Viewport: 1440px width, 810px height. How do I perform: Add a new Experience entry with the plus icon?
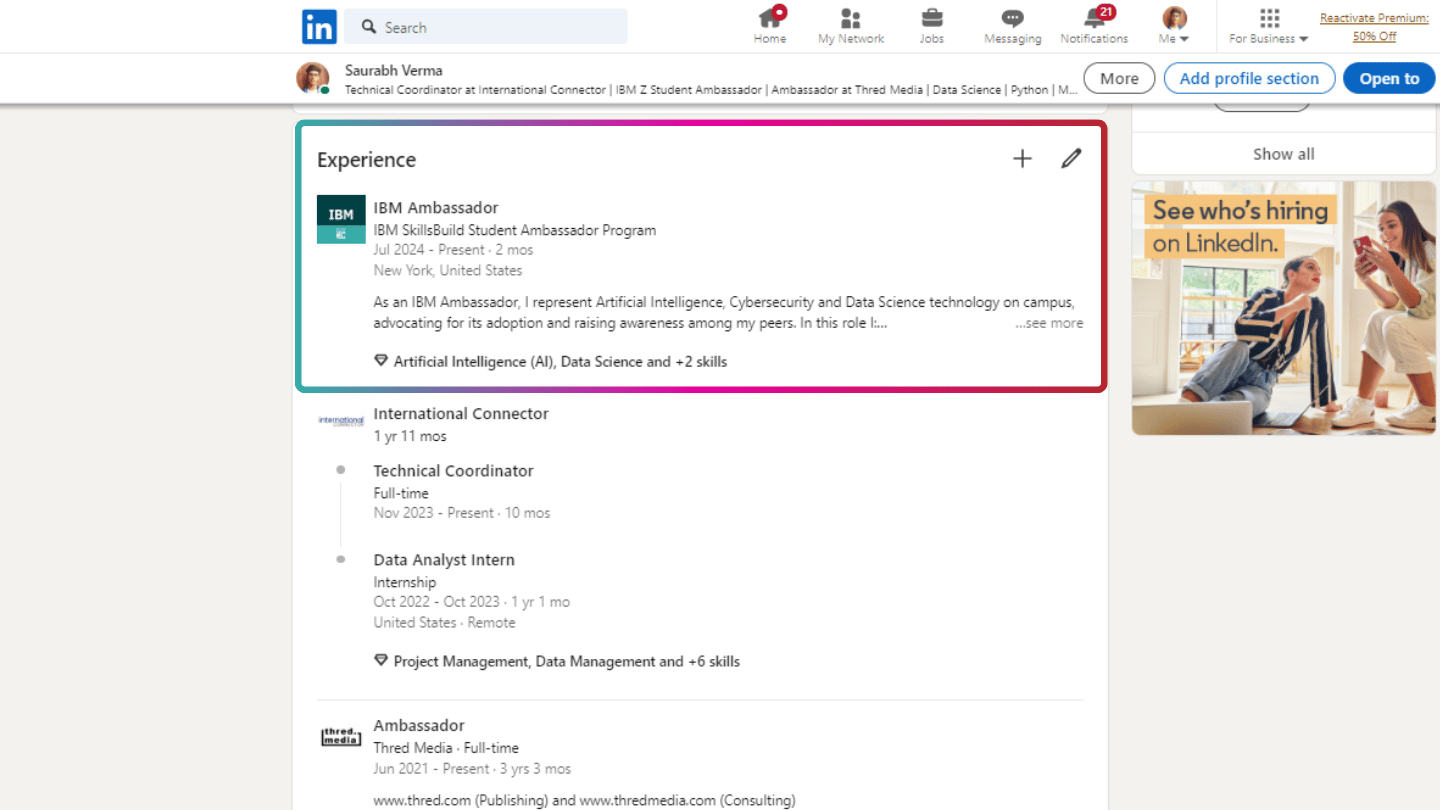click(x=1022, y=158)
